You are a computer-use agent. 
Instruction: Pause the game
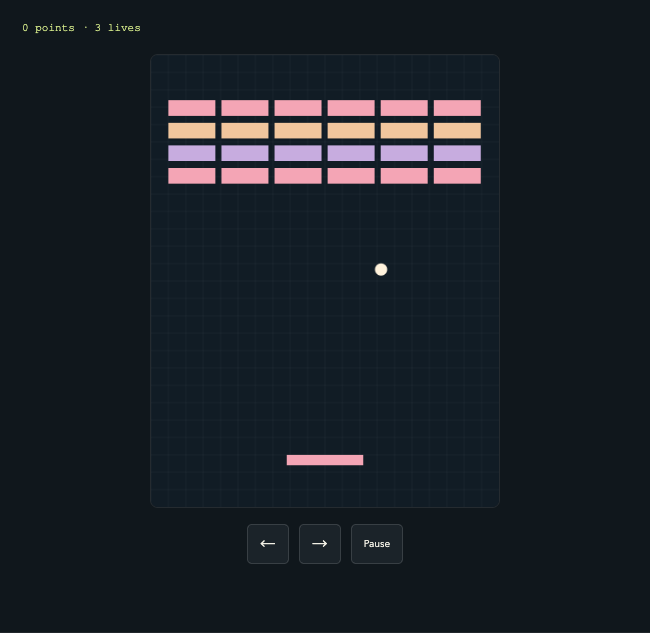pyautogui.click(x=376, y=543)
